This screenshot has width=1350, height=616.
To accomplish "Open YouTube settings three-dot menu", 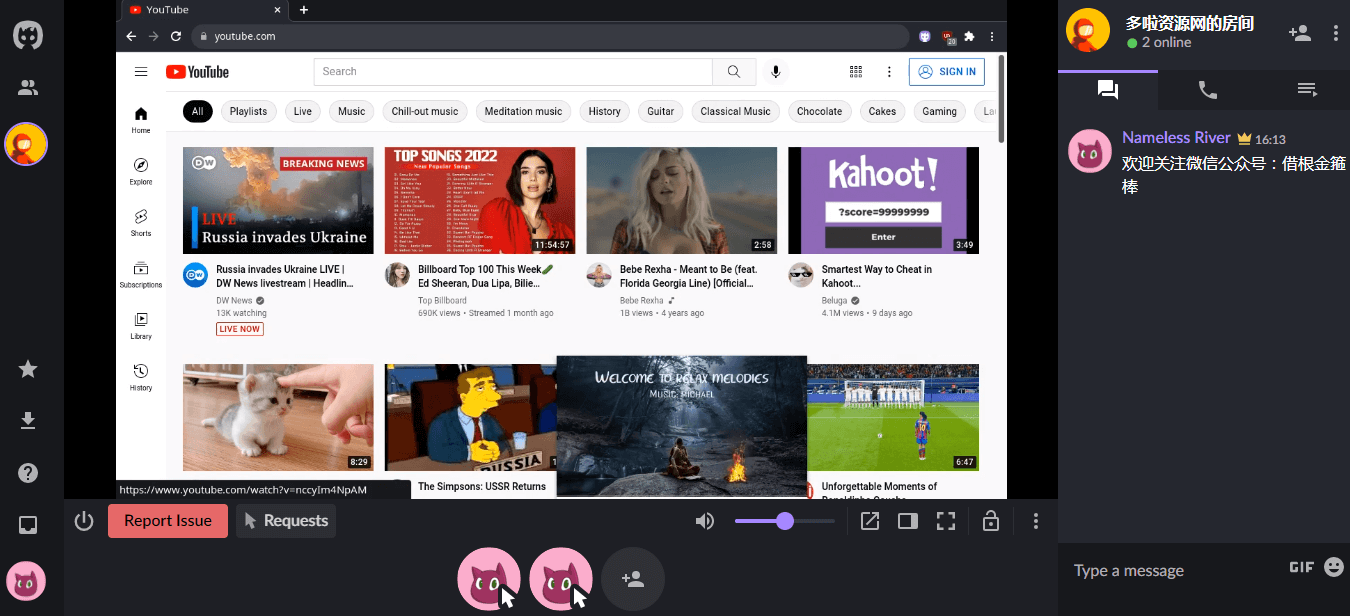I will (x=889, y=72).
